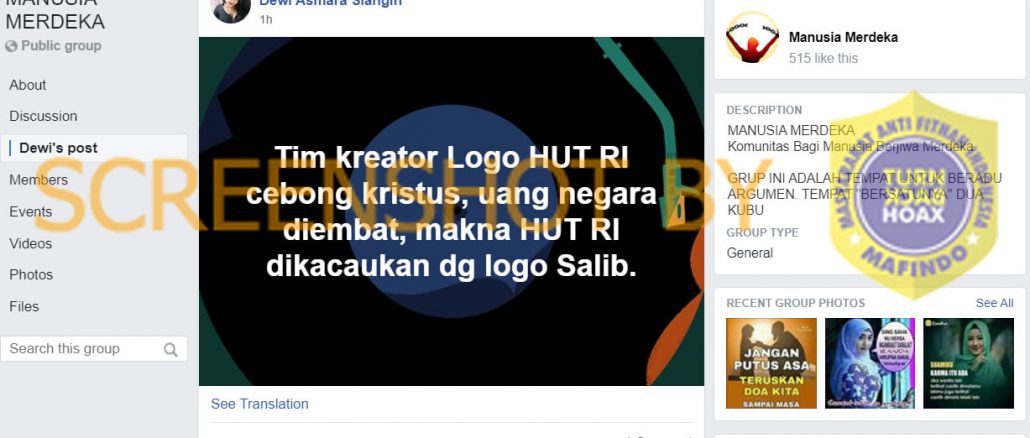Click the search magnifier icon in group search

click(171, 349)
